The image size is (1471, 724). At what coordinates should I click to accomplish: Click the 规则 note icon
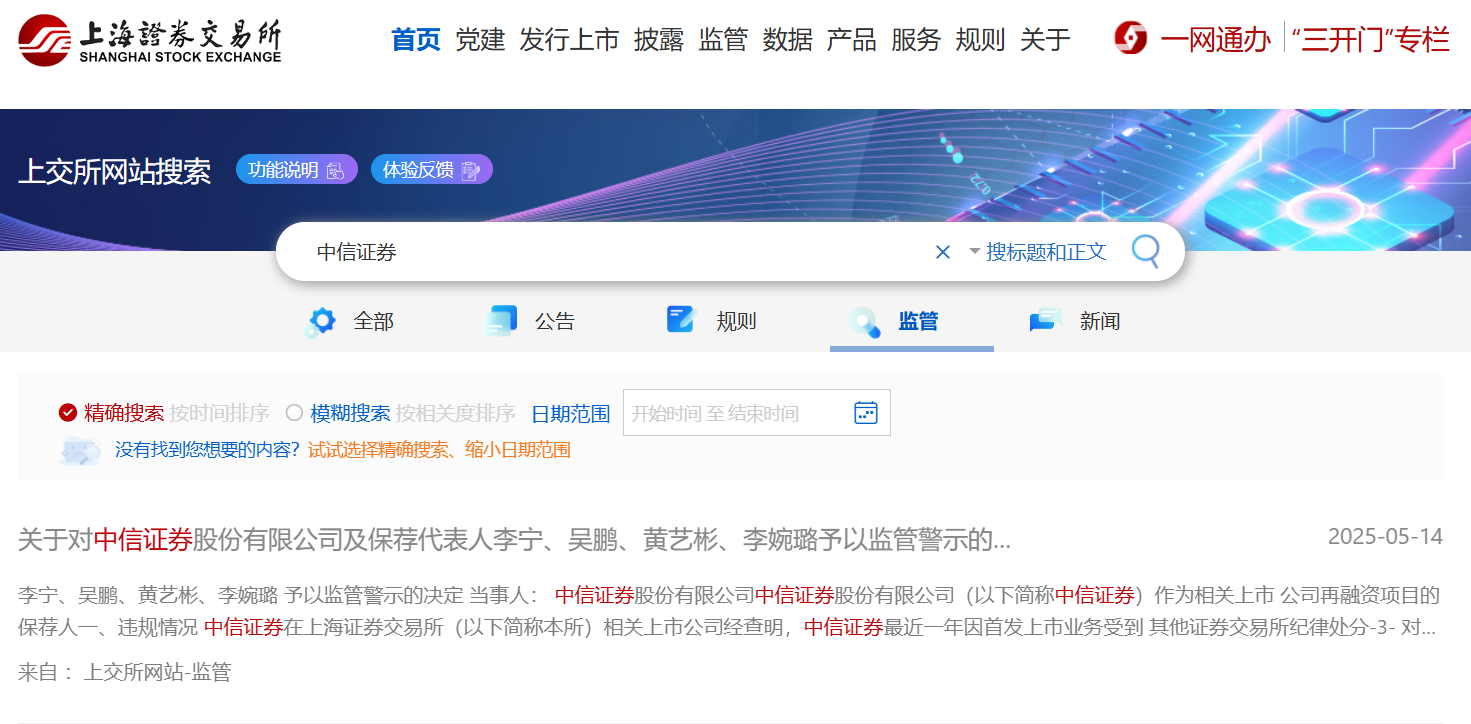(680, 320)
